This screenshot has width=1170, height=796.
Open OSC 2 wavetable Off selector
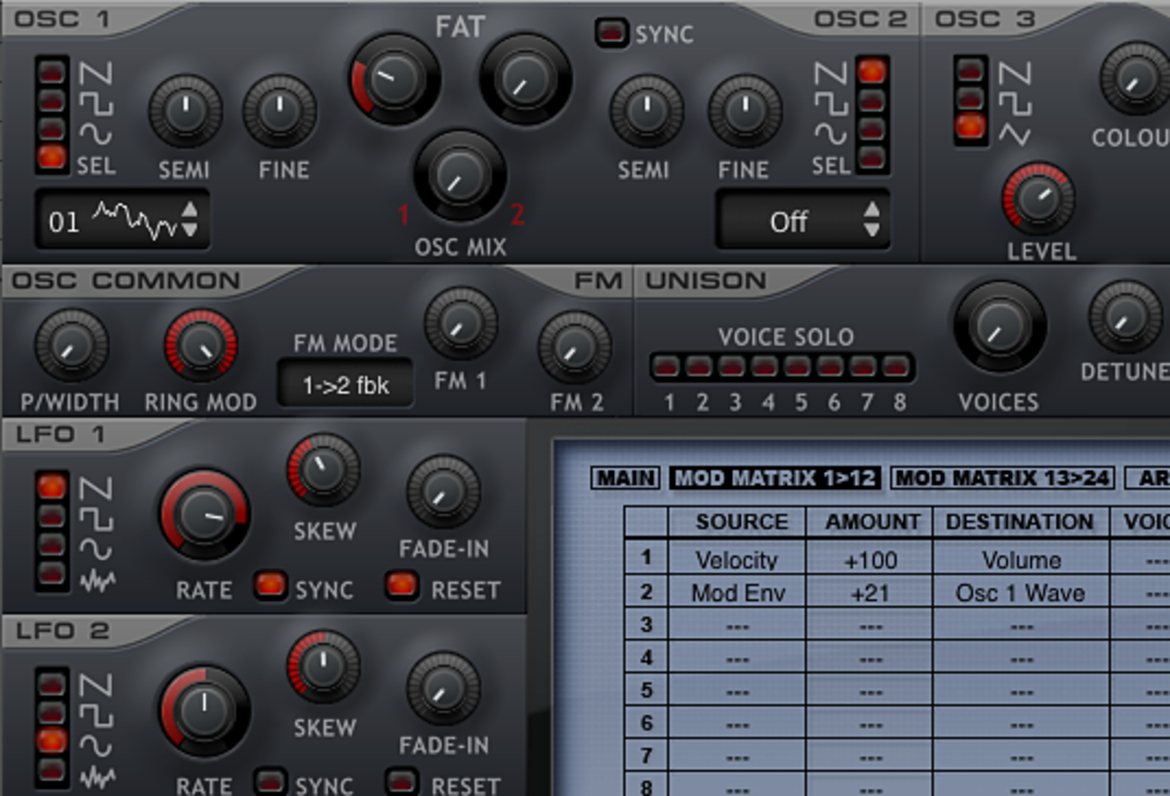[x=803, y=220]
